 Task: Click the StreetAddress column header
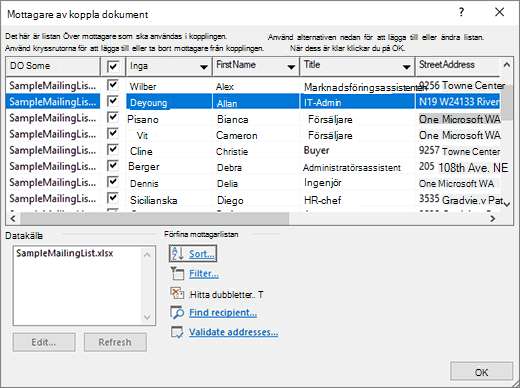pos(457,66)
